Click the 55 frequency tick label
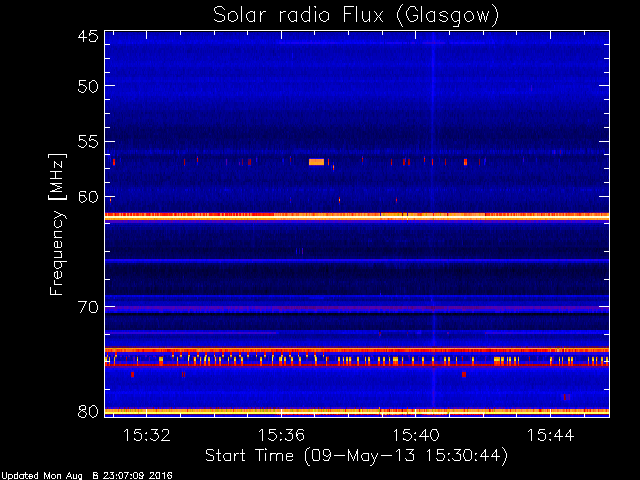This screenshot has height=480, width=640. pyautogui.click(x=88, y=142)
